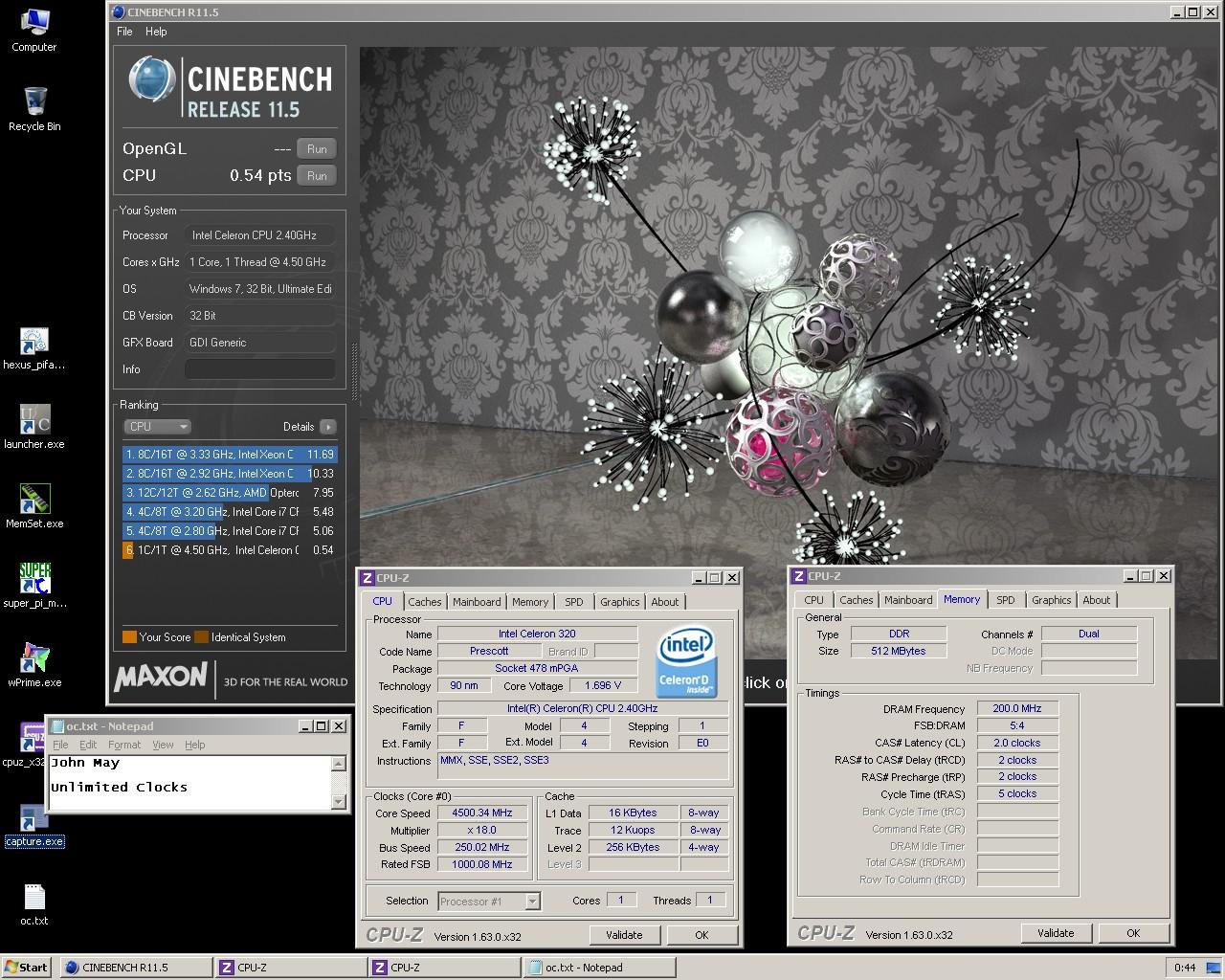The image size is (1225, 980).
Task: Open the Start menu
Action: tap(27, 968)
